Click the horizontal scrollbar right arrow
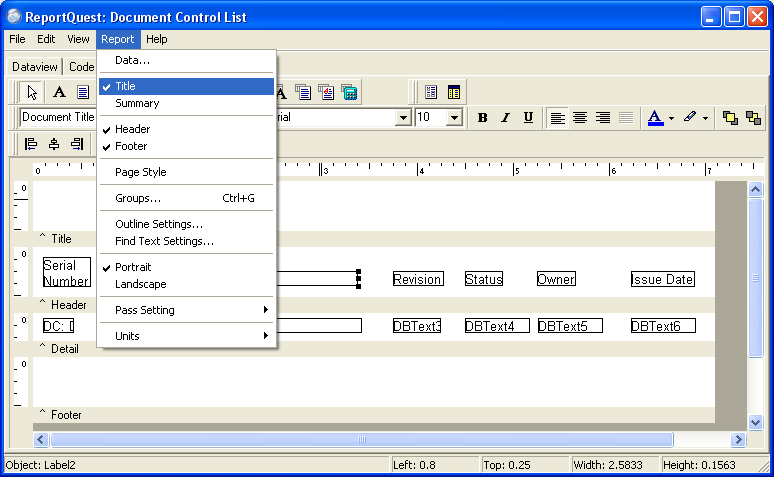Image resolution: width=774 pixels, height=477 pixels. pos(738,439)
